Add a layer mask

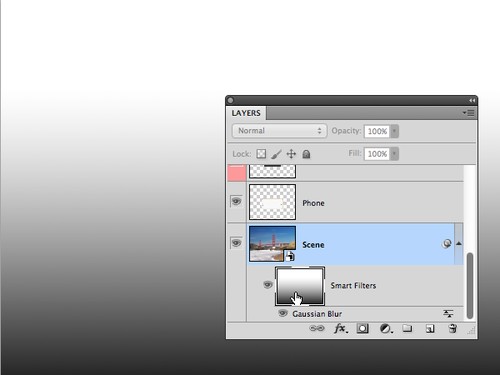click(362, 329)
